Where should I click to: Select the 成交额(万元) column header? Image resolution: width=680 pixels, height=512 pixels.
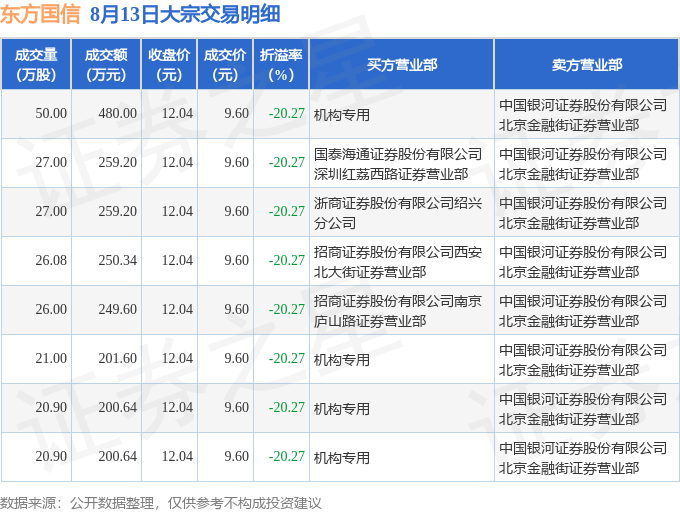point(106,64)
